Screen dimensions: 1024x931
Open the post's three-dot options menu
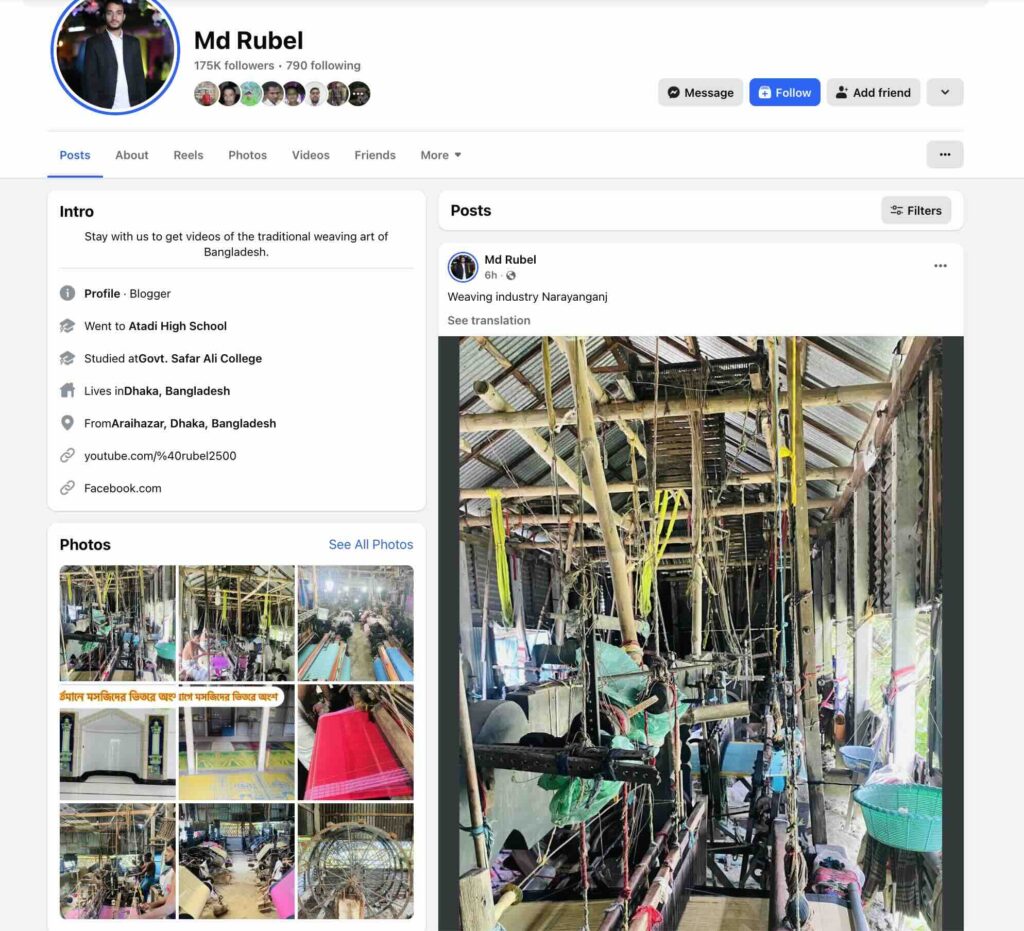(x=940, y=266)
